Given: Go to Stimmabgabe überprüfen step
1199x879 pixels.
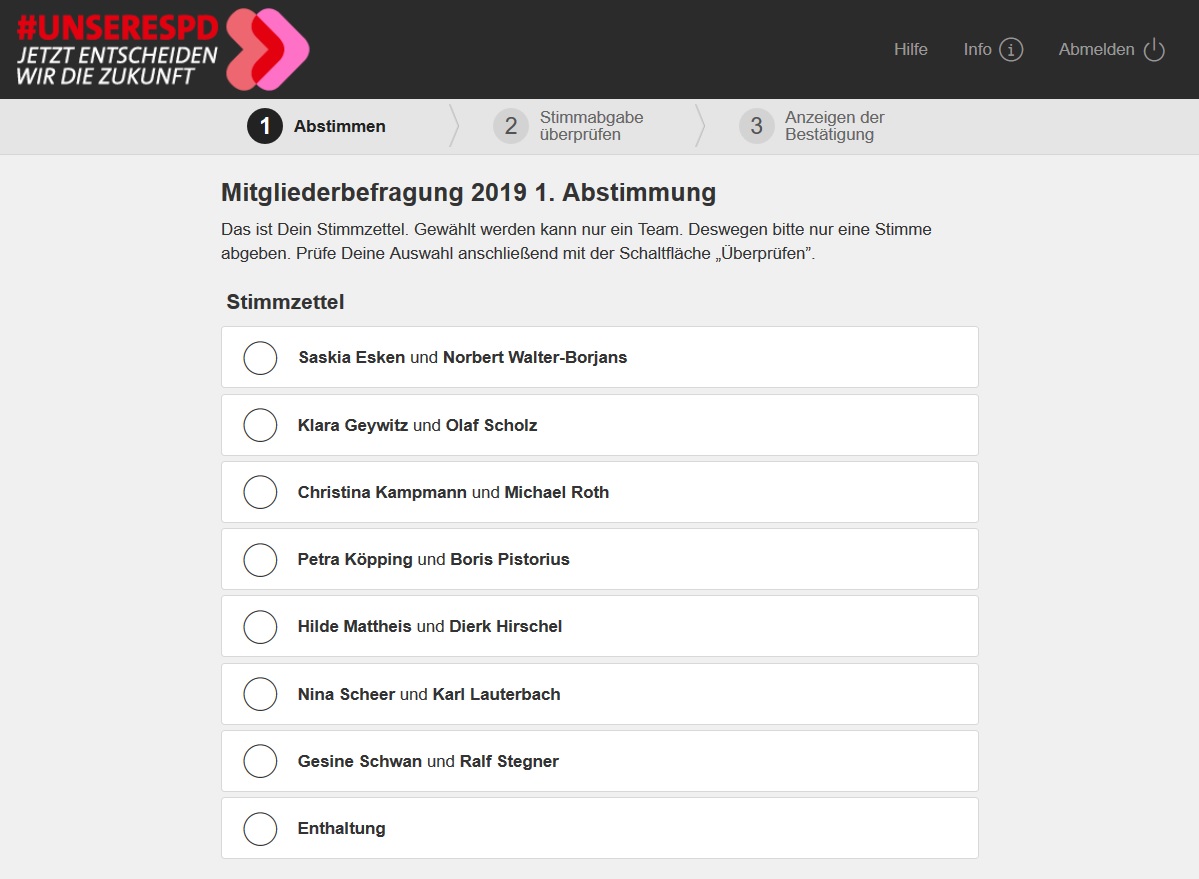Looking at the screenshot, I should click(591, 126).
